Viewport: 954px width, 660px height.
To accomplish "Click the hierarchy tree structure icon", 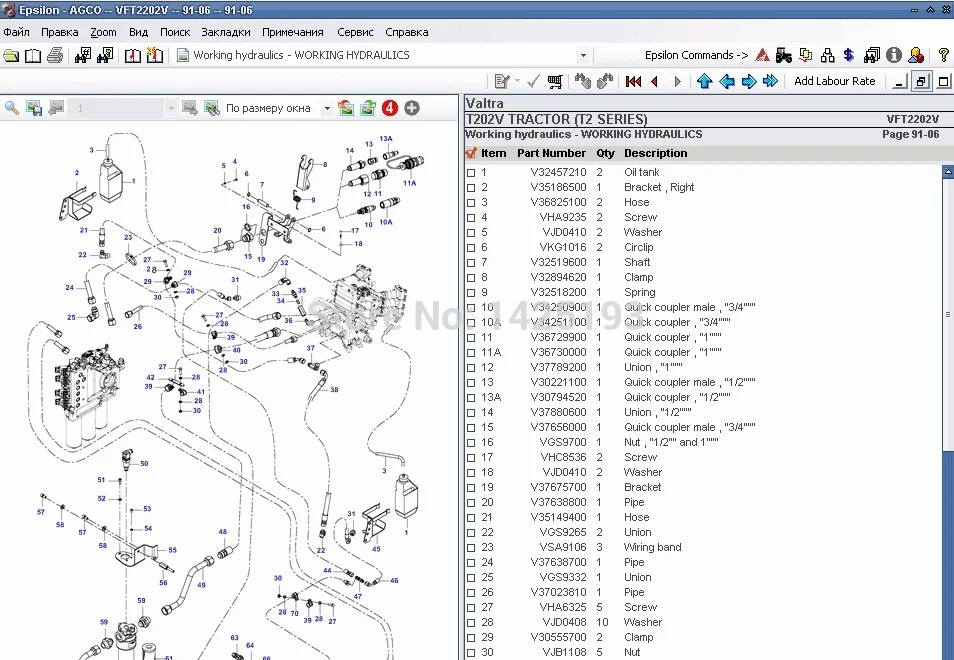I will [827, 55].
